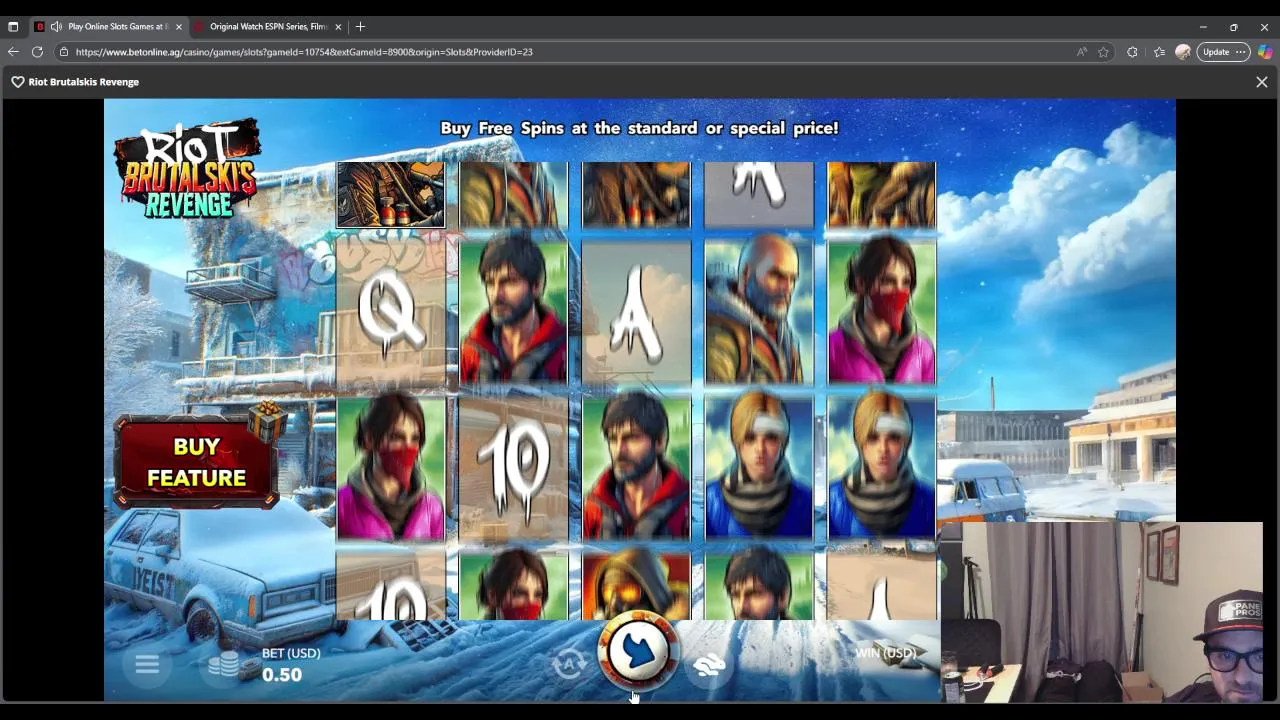Click the BET (USD) 0.50 value
The image size is (1280, 720).
pos(282,675)
